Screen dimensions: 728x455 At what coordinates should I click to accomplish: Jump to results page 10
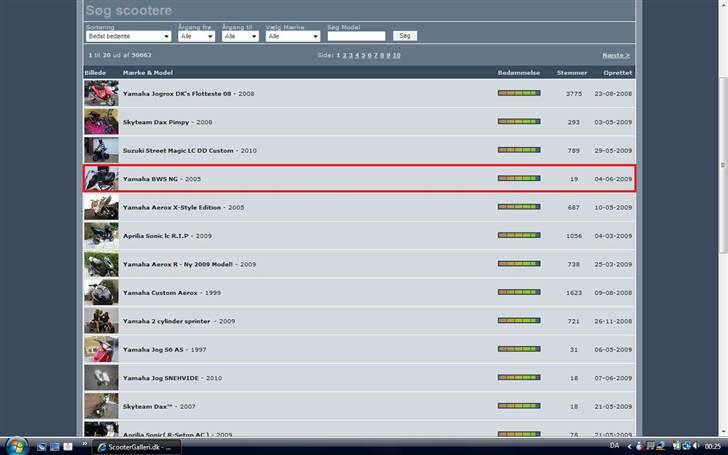pos(397,56)
